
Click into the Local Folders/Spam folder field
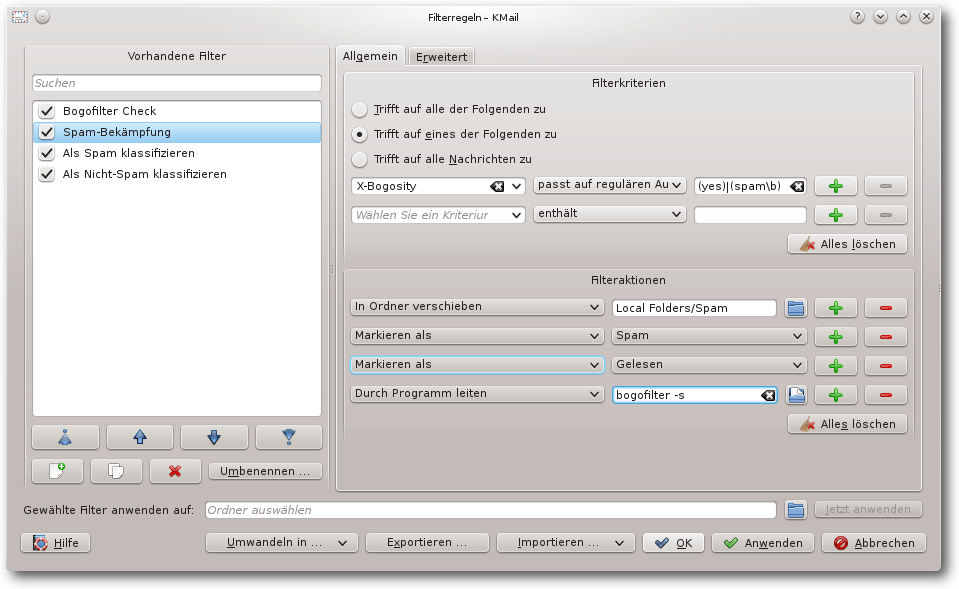click(694, 308)
